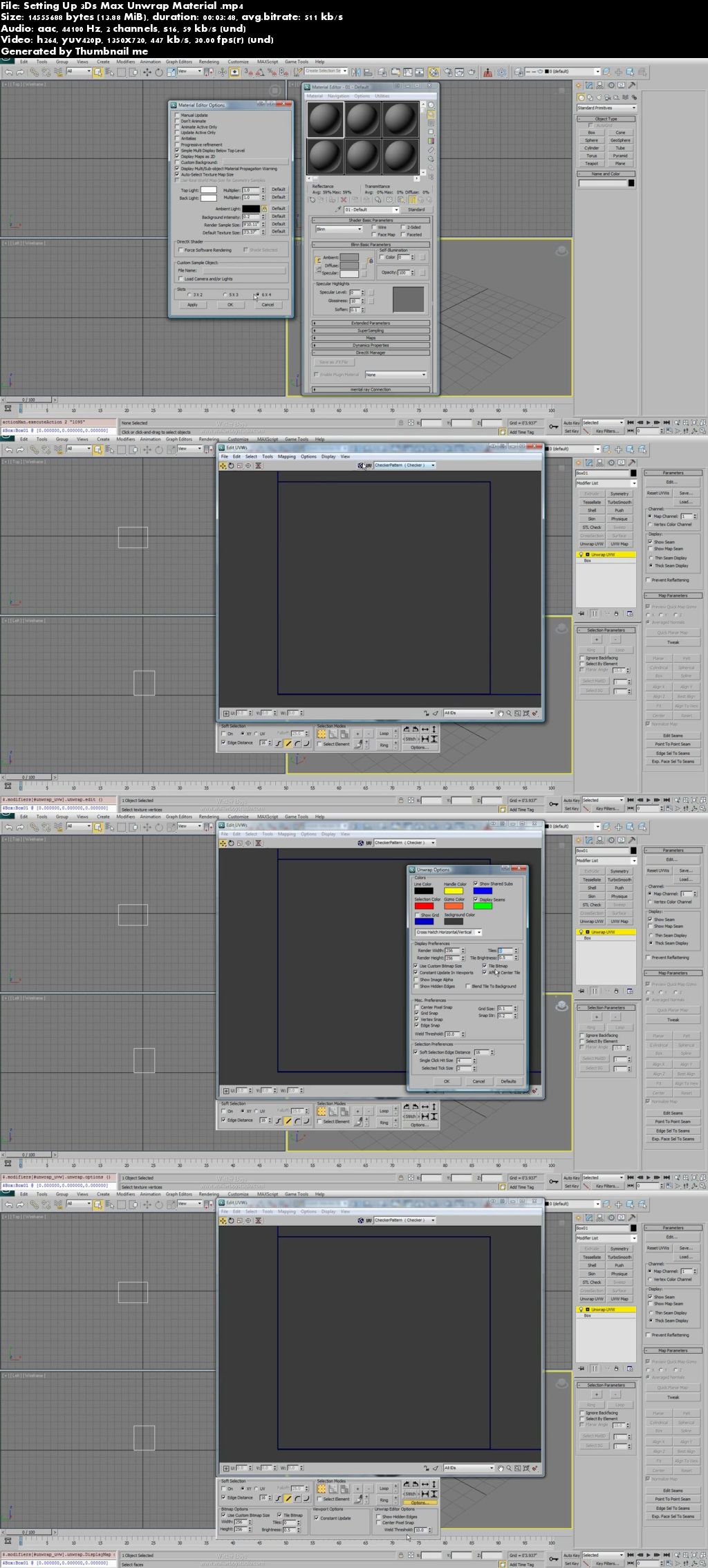
Task: Click the red X Reset Map icon
Action: pyautogui.click(x=344, y=200)
